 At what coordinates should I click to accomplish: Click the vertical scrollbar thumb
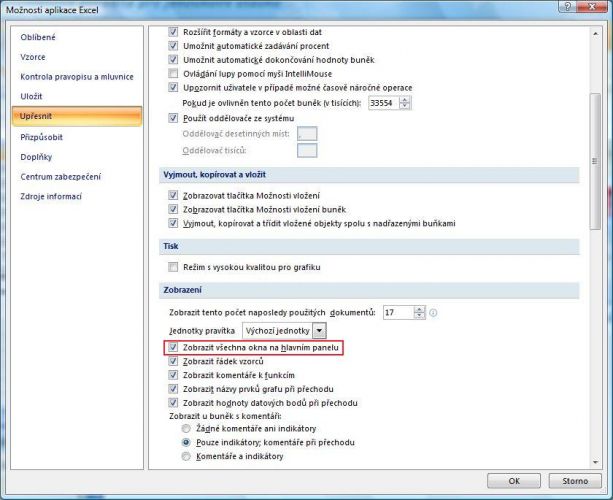[595, 161]
